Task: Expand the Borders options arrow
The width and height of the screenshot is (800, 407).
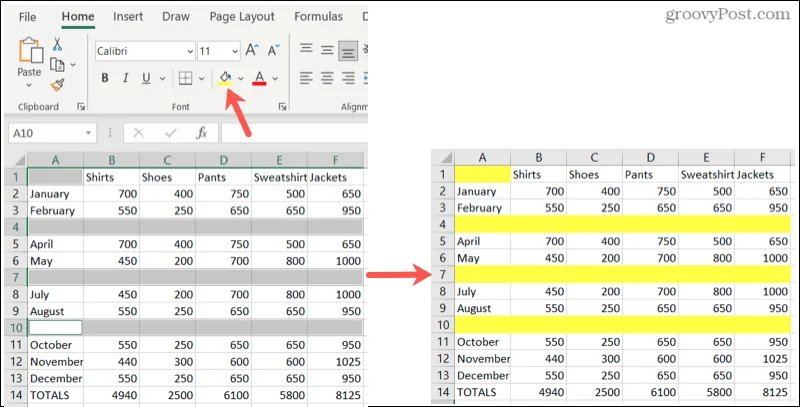Action: 202,79
